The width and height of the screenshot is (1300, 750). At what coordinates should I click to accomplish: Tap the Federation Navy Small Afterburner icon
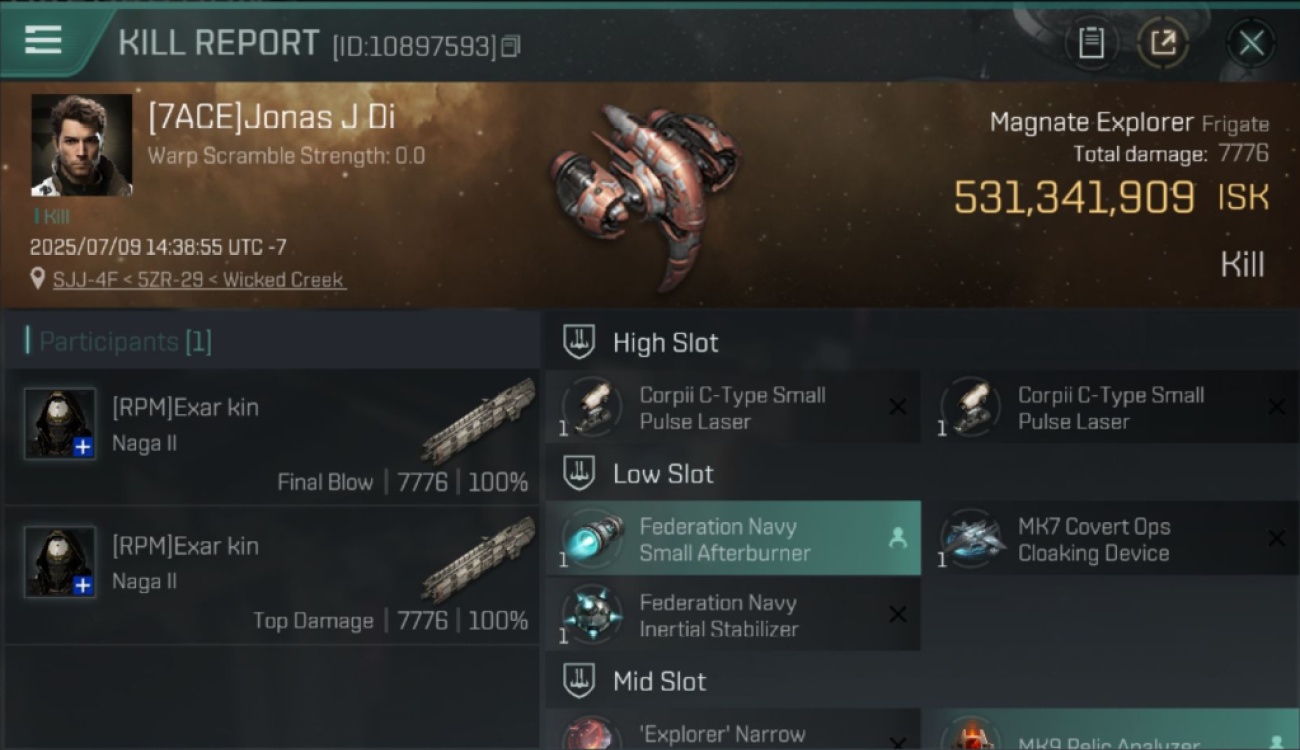coord(592,539)
